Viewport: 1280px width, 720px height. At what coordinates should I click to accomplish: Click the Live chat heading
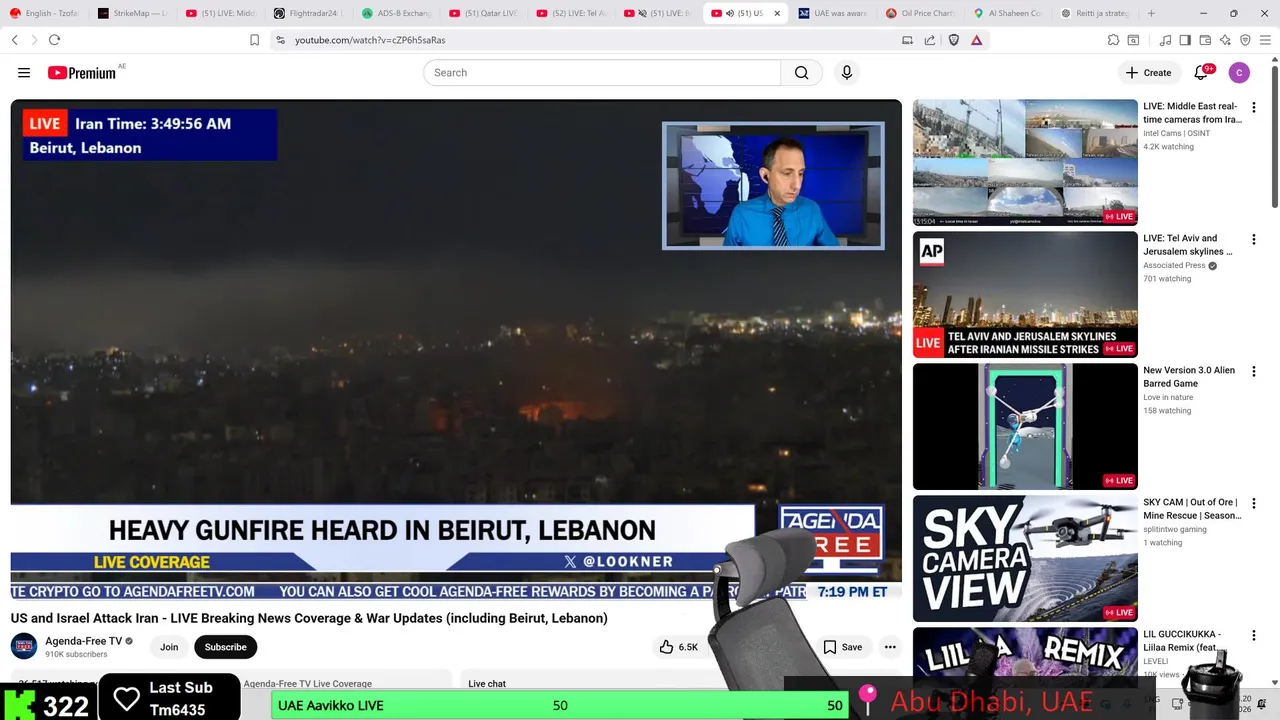(x=487, y=684)
